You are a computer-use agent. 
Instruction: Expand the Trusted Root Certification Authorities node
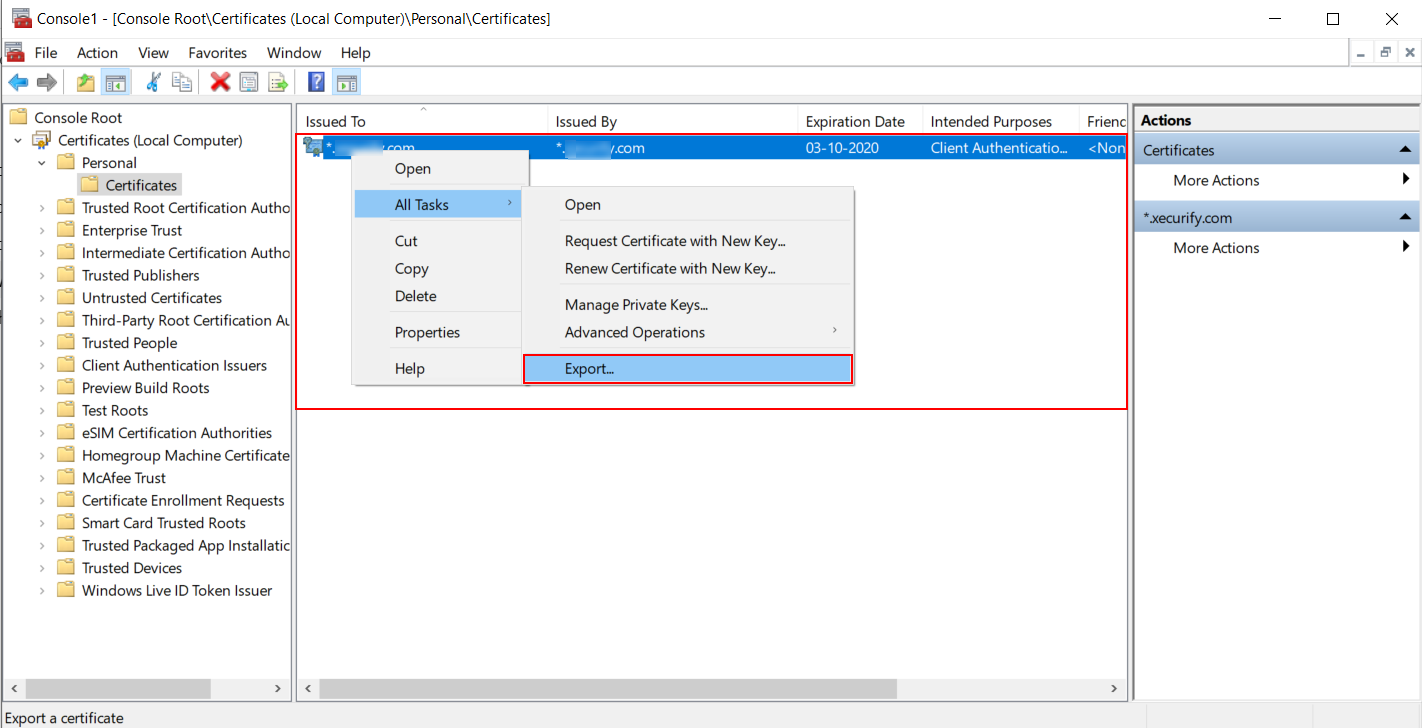(x=42, y=207)
